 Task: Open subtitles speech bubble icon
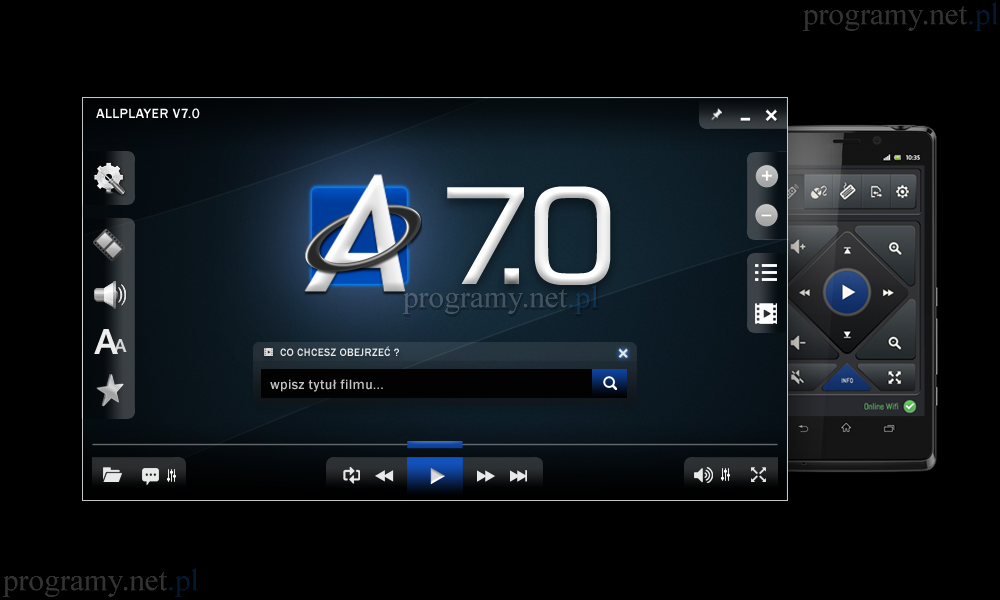click(x=150, y=476)
